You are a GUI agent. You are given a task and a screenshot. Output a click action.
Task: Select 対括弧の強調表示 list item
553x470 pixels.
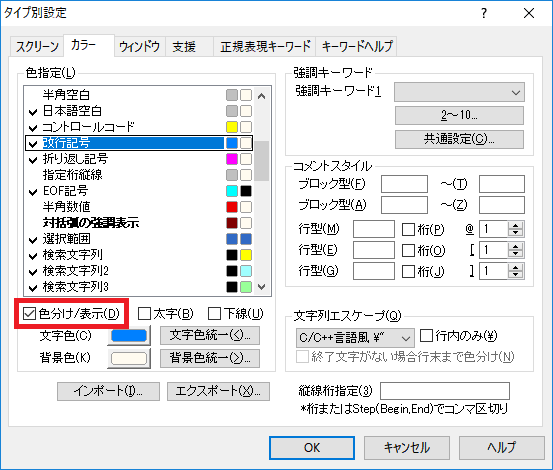(x=139, y=223)
